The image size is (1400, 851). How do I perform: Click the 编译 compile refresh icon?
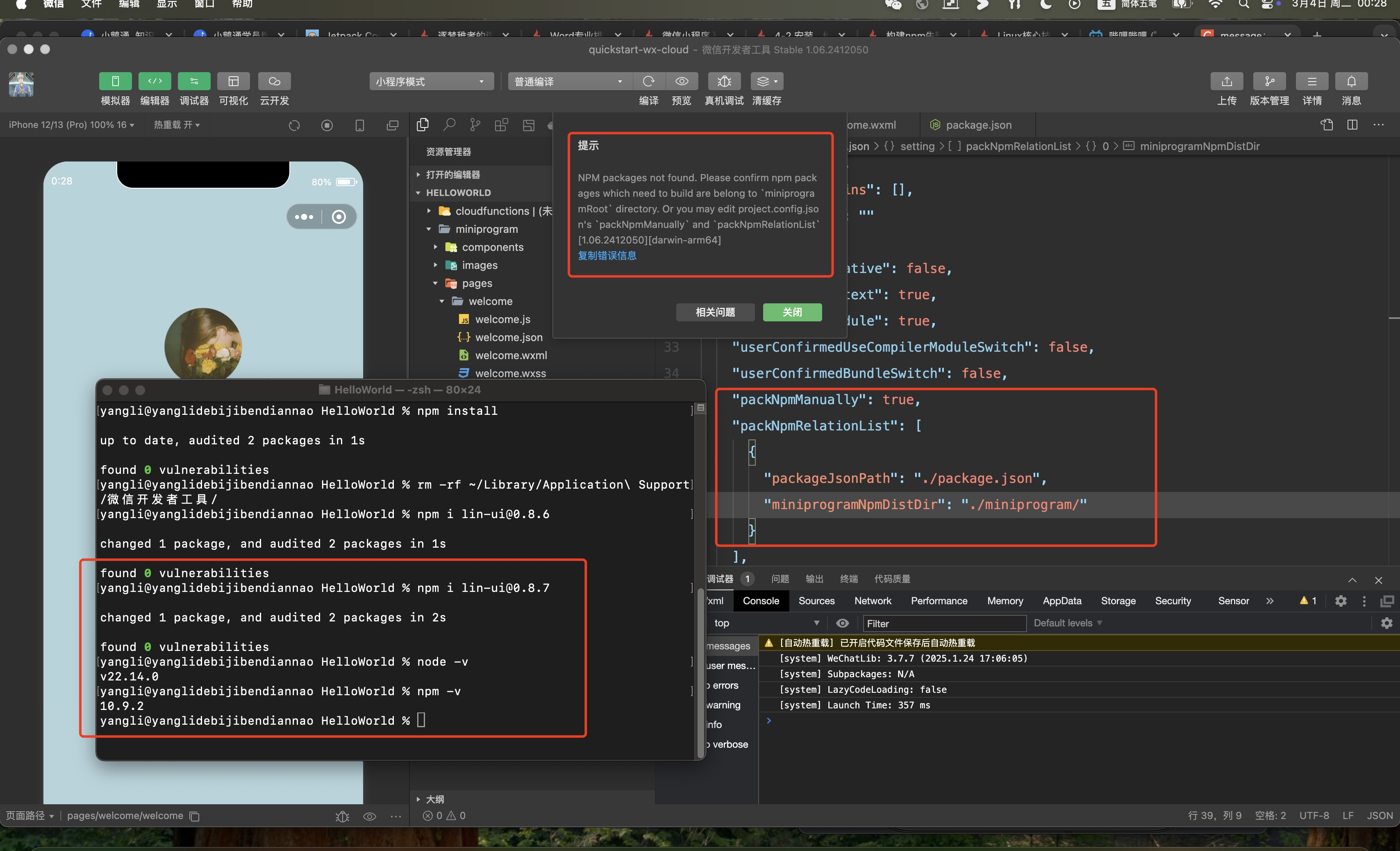[x=648, y=81]
